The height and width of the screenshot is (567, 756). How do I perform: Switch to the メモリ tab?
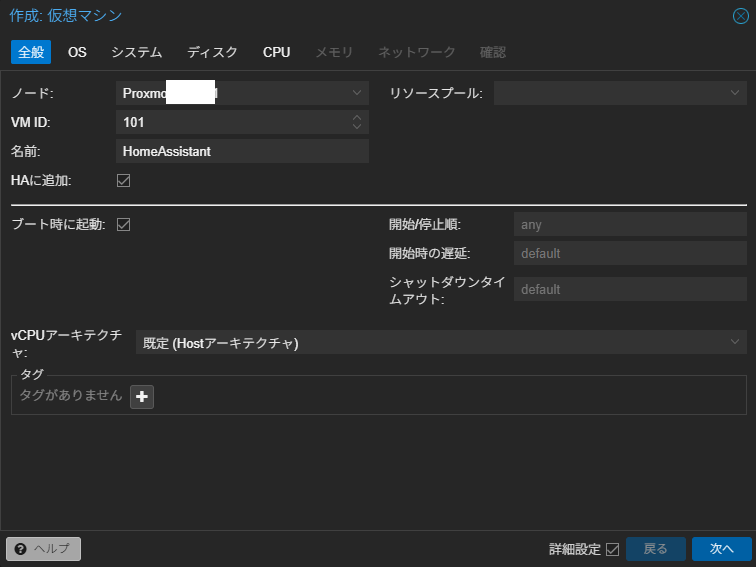[x=334, y=52]
